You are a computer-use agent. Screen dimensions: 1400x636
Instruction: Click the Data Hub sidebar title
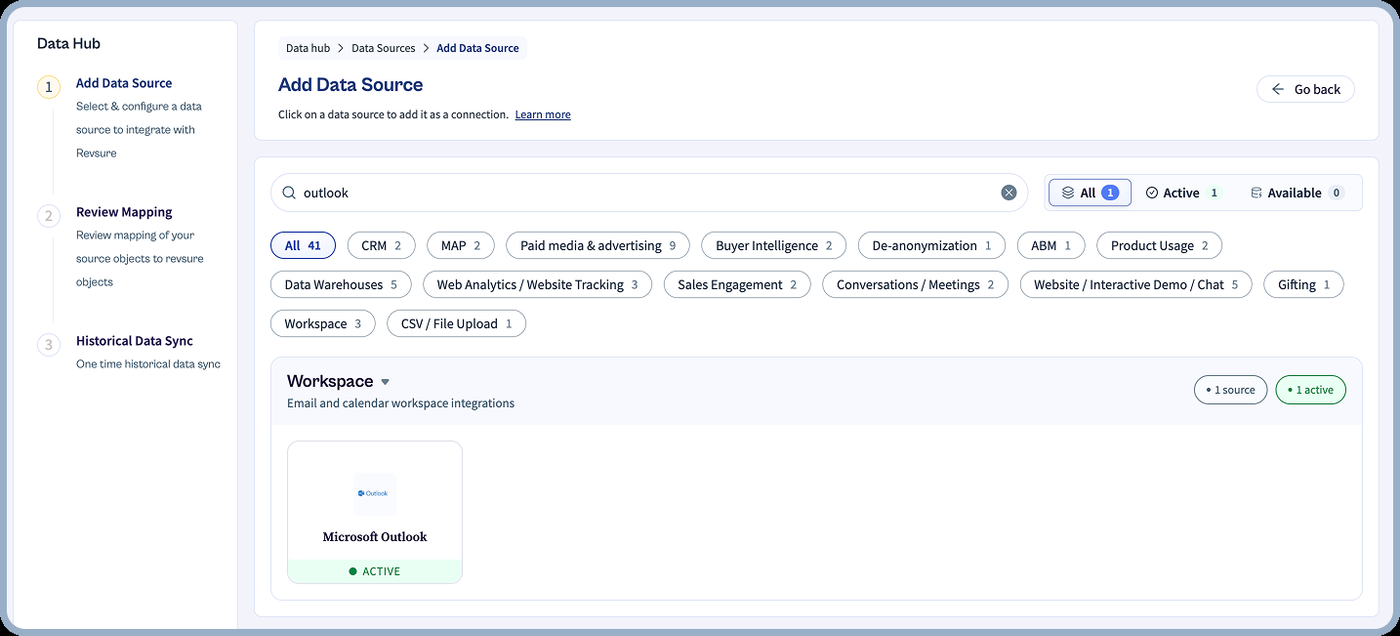69,43
